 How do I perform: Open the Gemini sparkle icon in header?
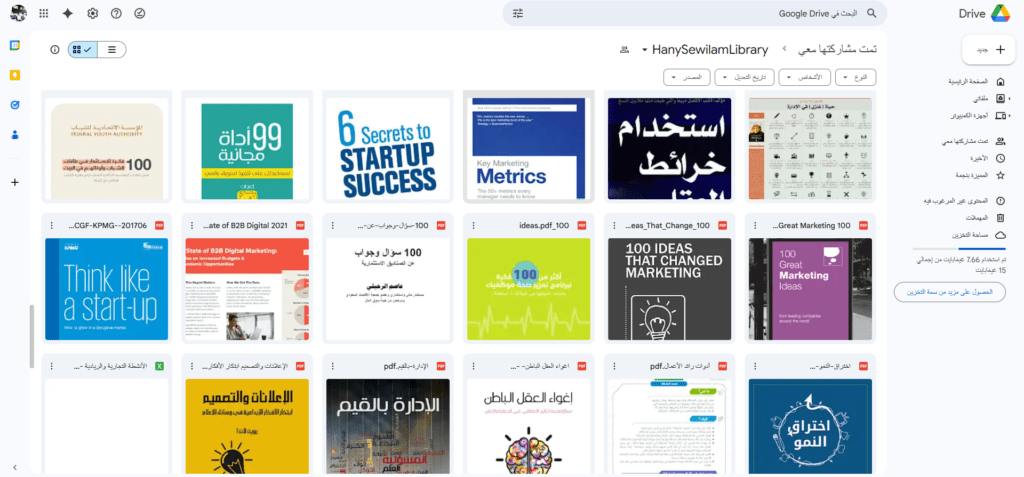(68, 14)
